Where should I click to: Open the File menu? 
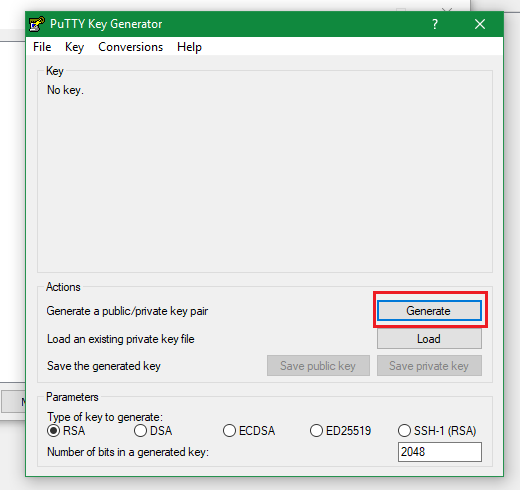pyautogui.click(x=42, y=47)
